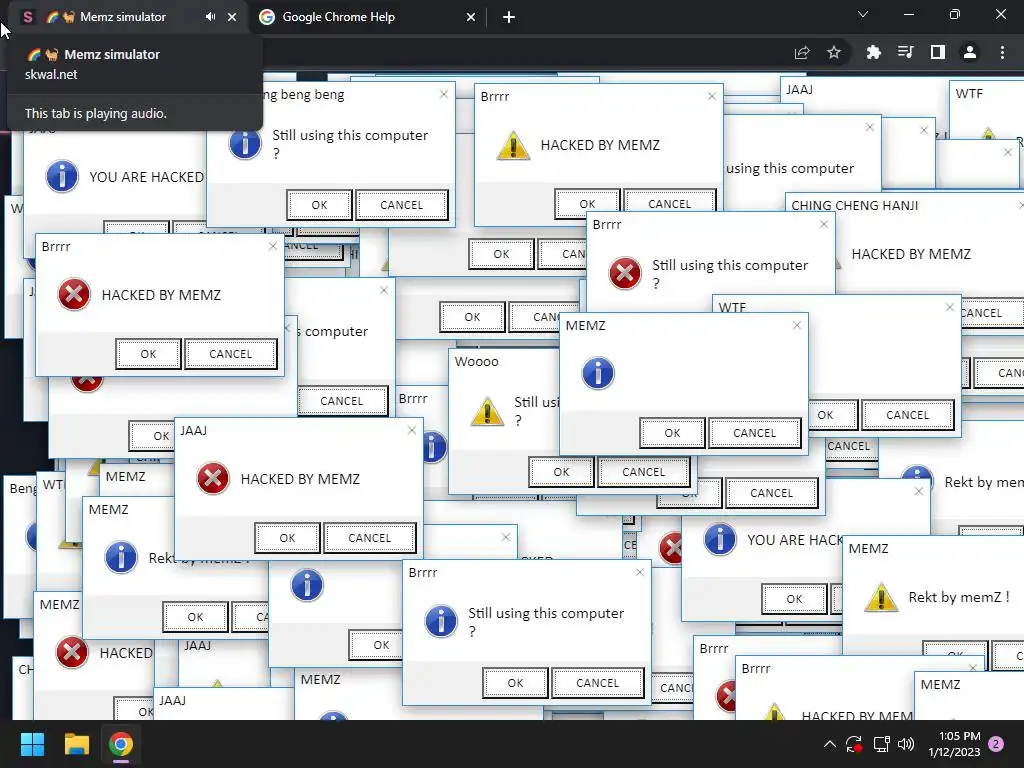
Task: Click the 'CHING CHENG HANJI' dialog title
Action: click(855, 206)
